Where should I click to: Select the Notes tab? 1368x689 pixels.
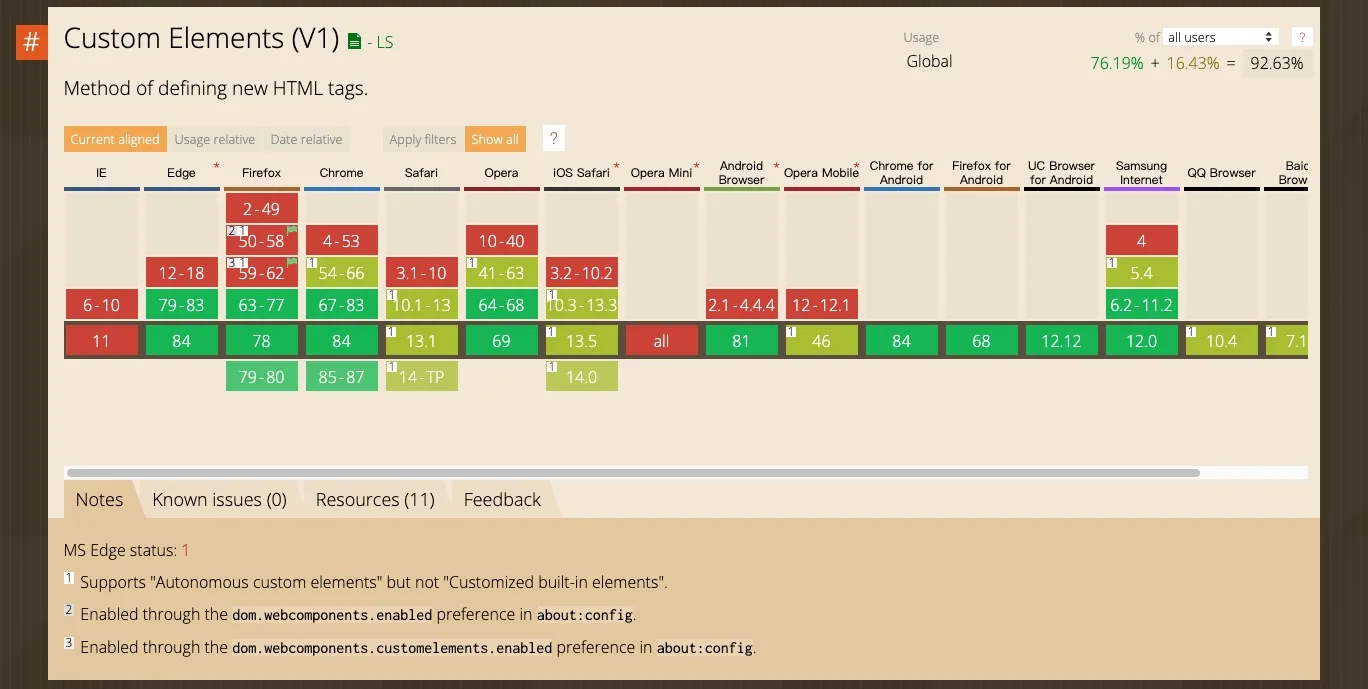(99, 499)
